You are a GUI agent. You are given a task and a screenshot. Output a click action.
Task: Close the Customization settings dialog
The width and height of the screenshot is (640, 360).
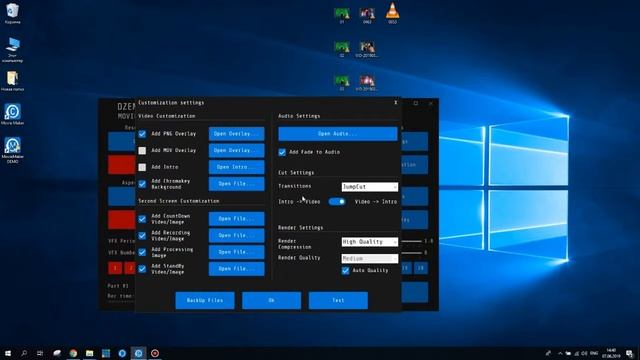[396, 103]
